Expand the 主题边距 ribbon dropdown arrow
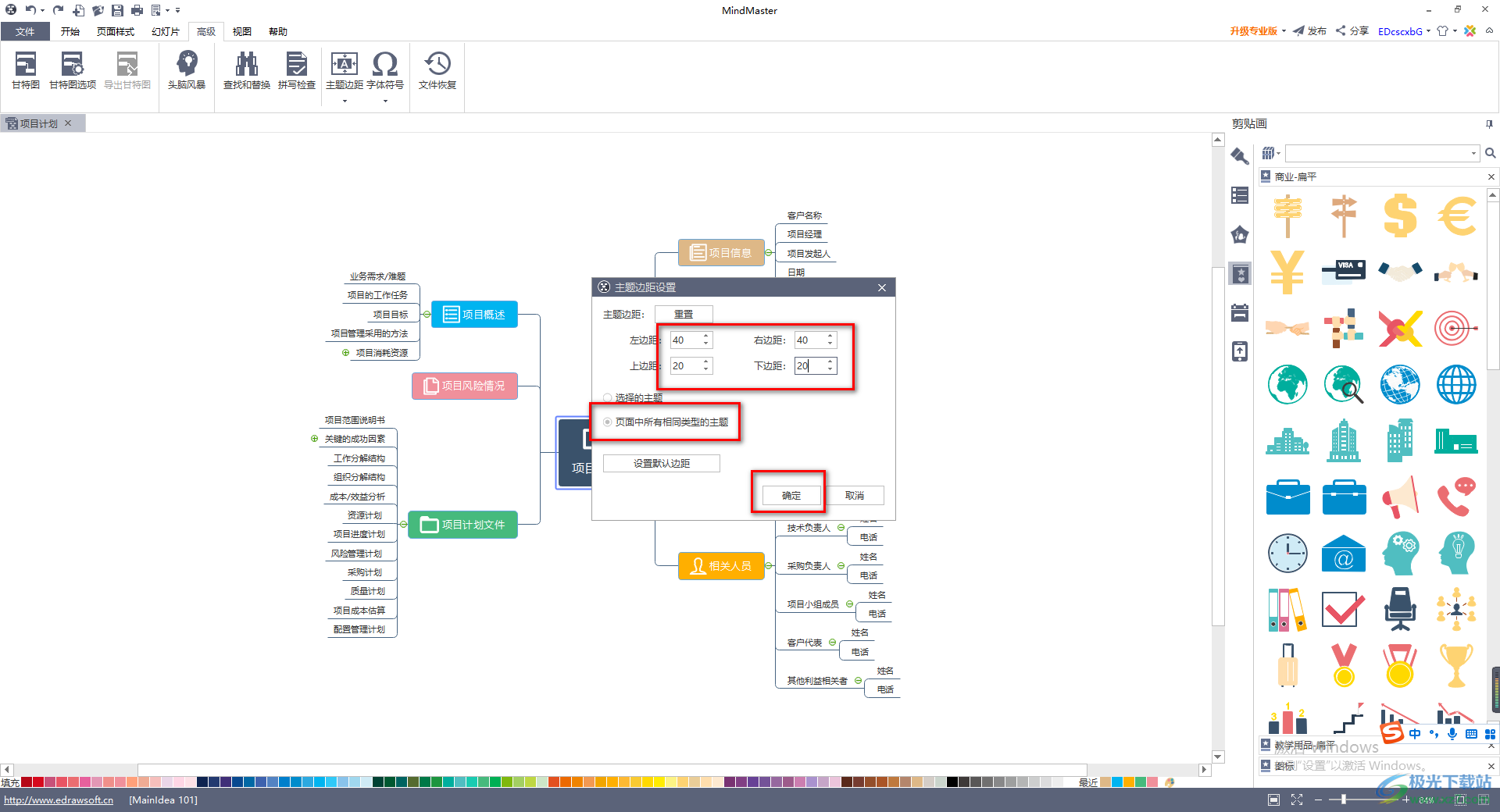Viewport: 1500px width, 812px height. (x=345, y=101)
